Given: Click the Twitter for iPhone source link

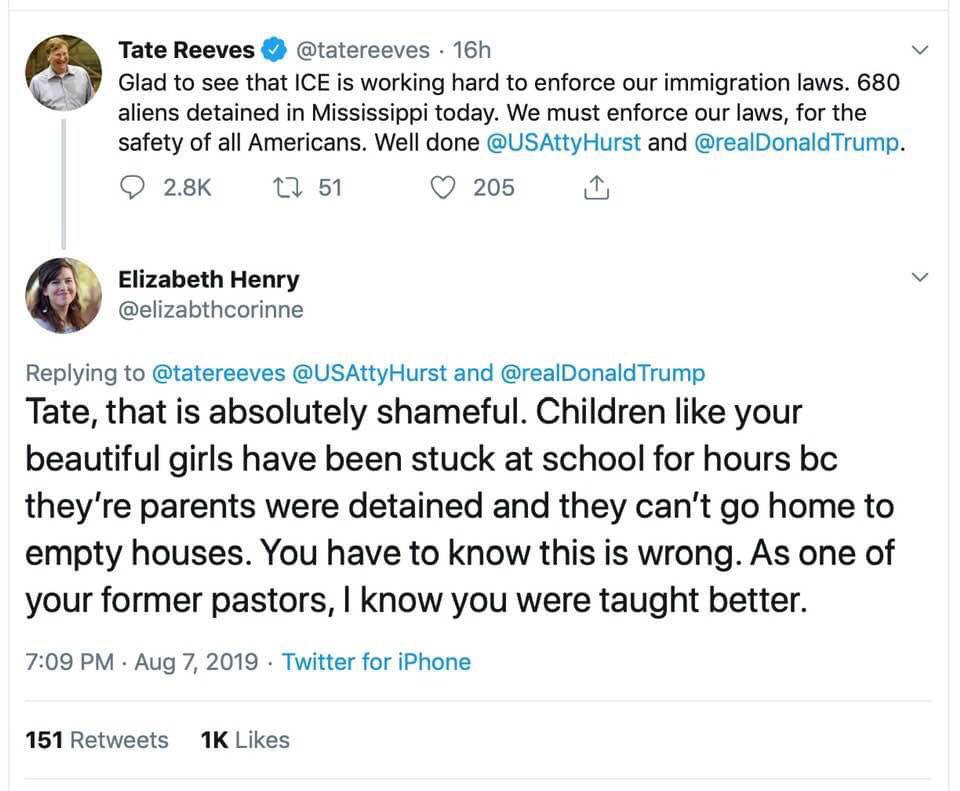Looking at the screenshot, I should pos(376,662).
